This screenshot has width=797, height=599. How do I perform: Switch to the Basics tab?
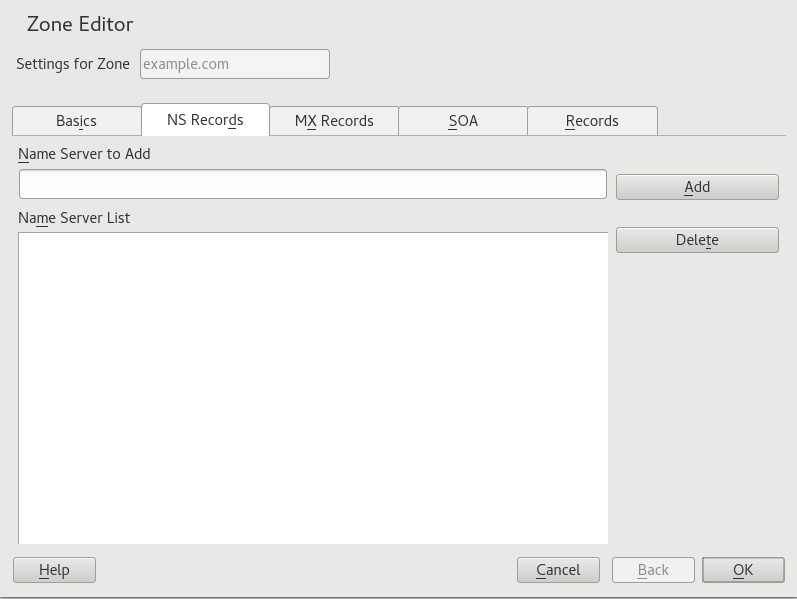76,121
